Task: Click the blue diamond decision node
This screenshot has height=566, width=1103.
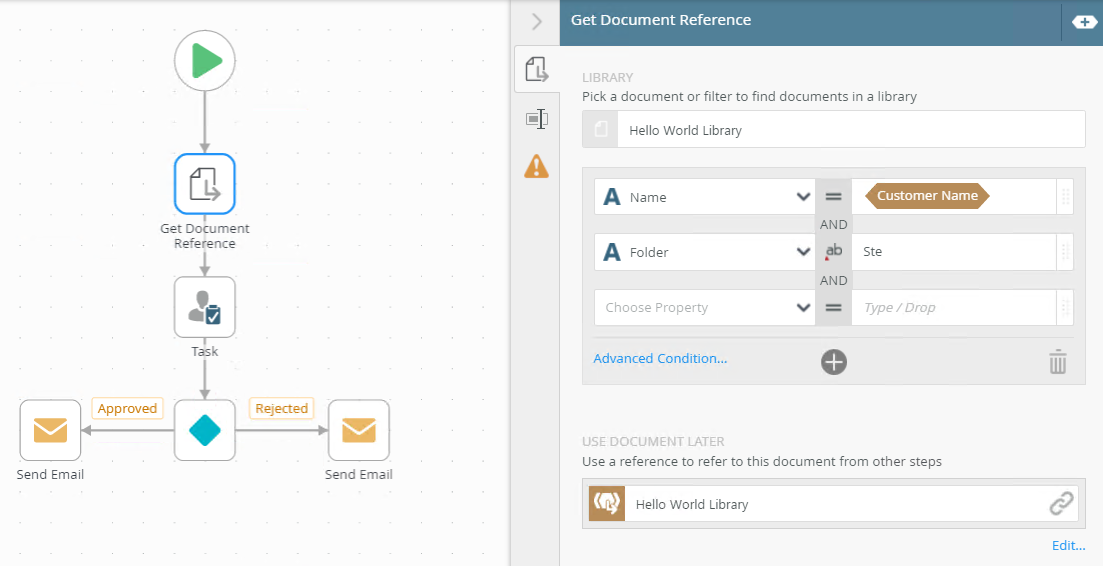Action: click(205, 430)
